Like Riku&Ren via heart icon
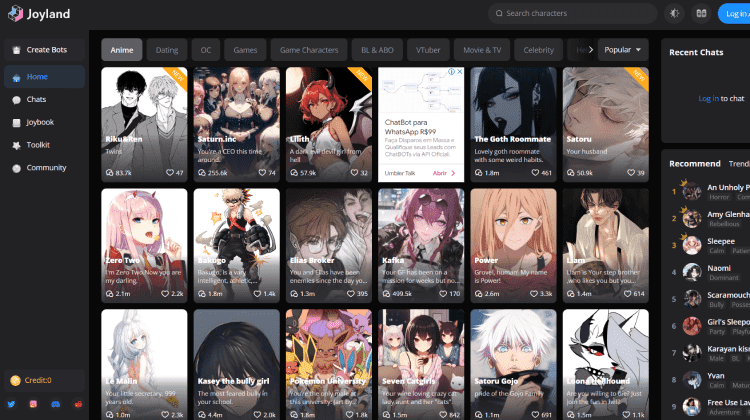The image size is (750, 420). 170,173
